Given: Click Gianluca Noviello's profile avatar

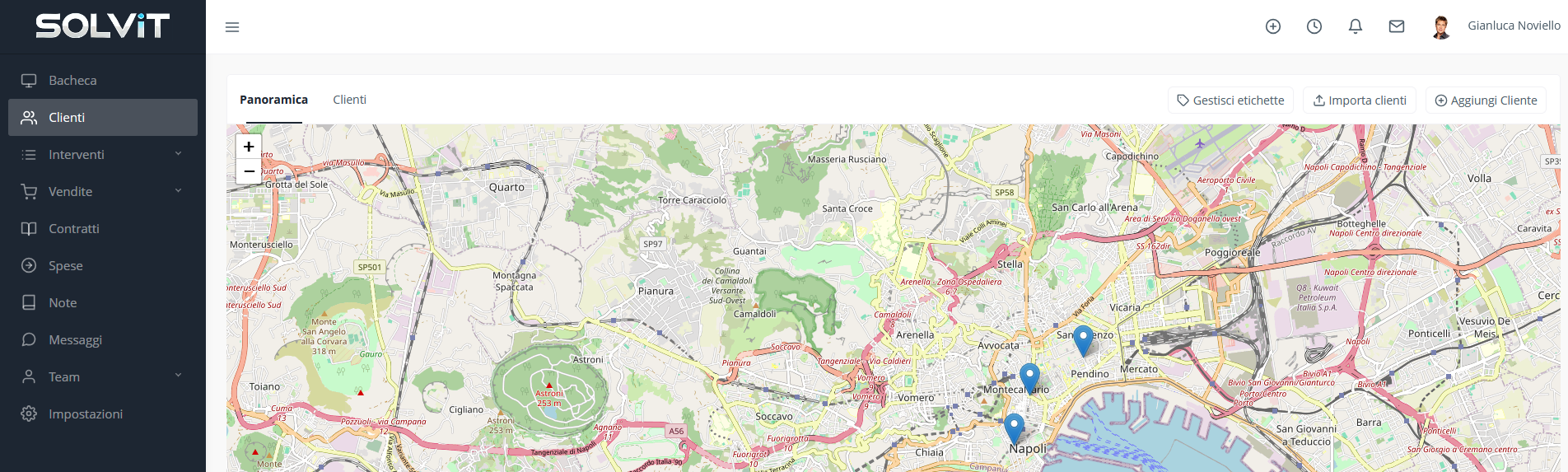Looking at the screenshot, I should 1441,27.
